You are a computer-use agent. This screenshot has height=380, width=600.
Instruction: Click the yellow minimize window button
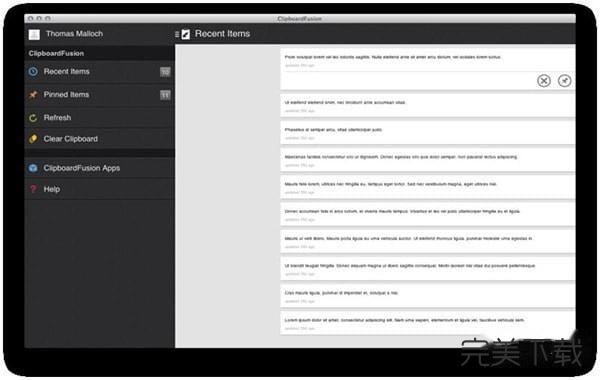pyautogui.click(x=39, y=18)
